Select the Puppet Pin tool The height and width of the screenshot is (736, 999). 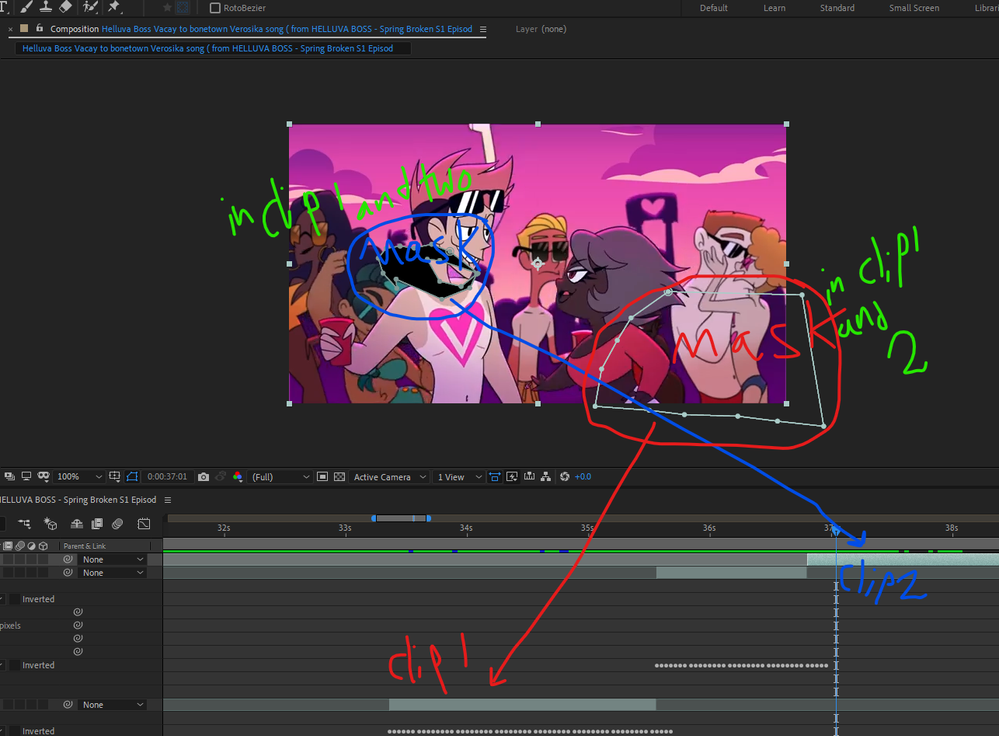pos(114,7)
